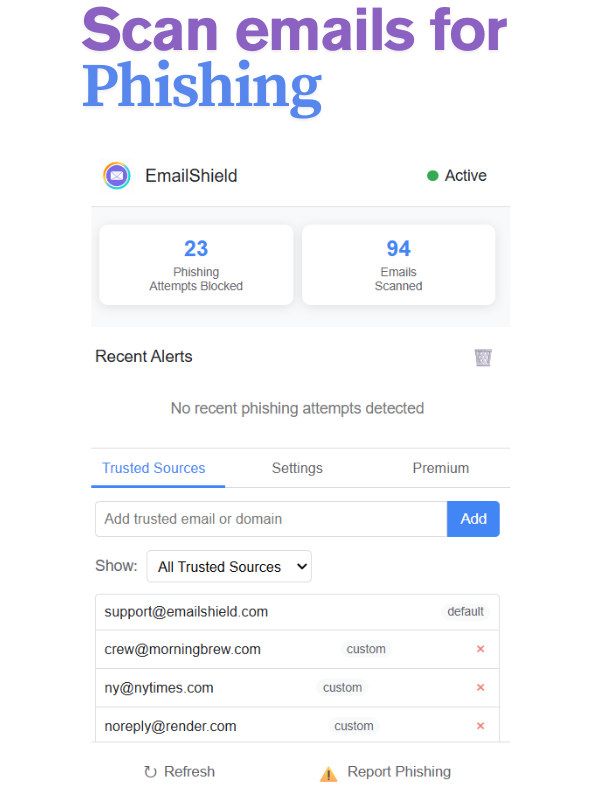Image resolution: width=600 pixels, height=800 pixels.
Task: Select the Emails Scanned stat card
Action: [x=398, y=264]
